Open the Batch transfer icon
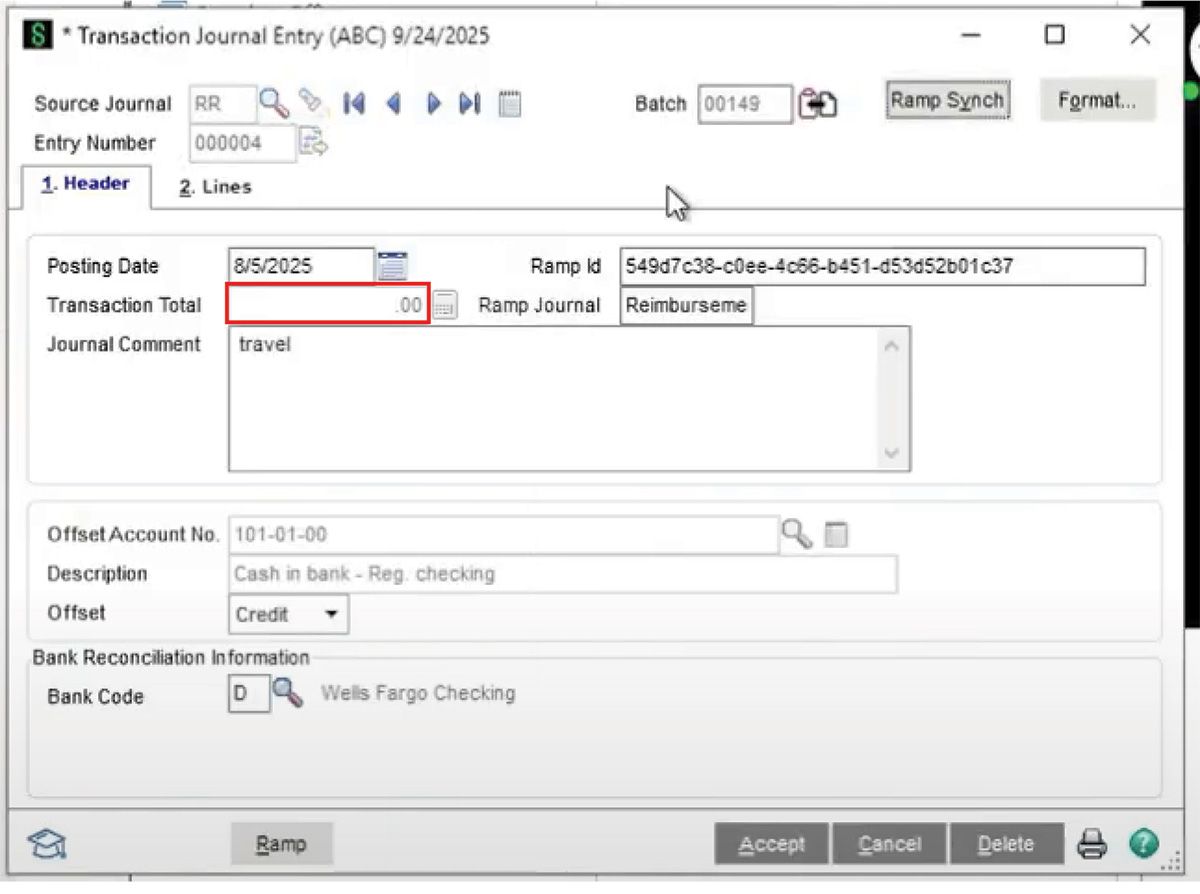Screen dimensions: 1200x894 (818, 103)
